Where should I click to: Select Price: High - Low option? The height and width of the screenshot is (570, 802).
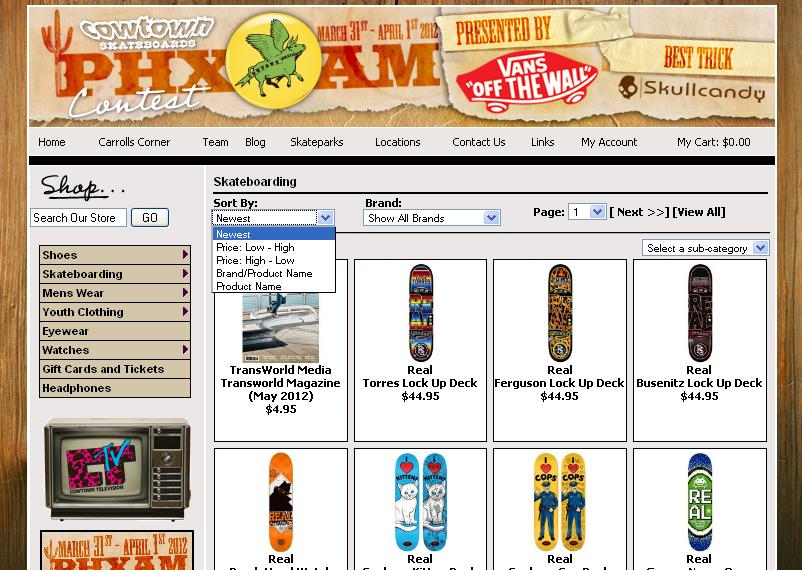[274, 260]
